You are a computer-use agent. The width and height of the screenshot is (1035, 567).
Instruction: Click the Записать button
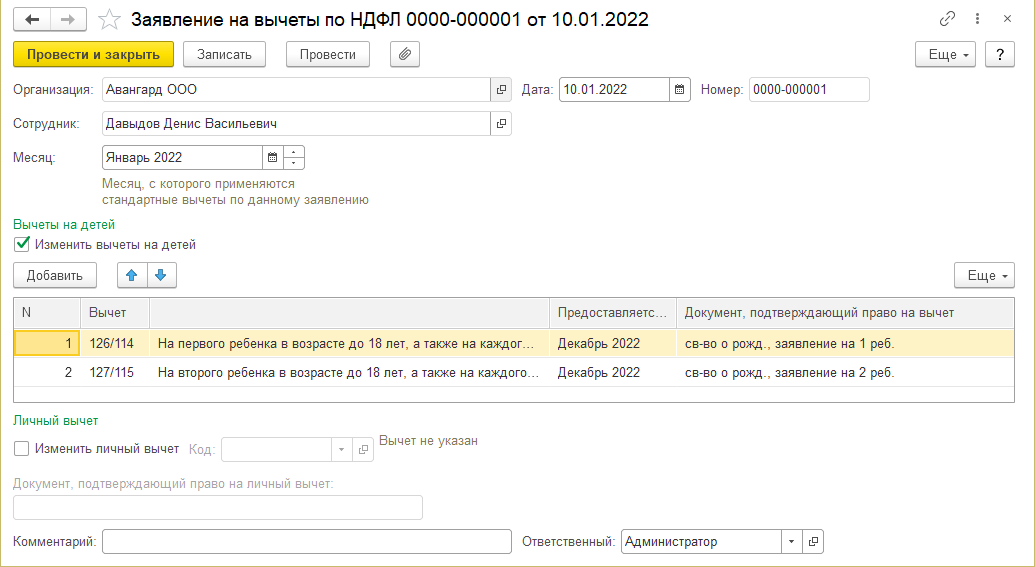coord(224,54)
